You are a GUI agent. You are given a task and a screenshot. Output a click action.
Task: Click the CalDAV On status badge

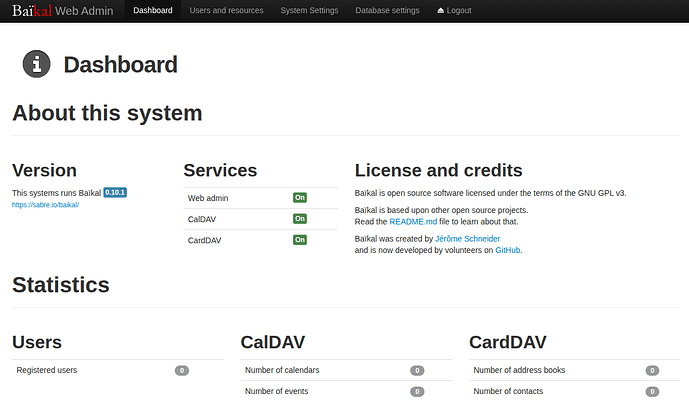point(299,219)
